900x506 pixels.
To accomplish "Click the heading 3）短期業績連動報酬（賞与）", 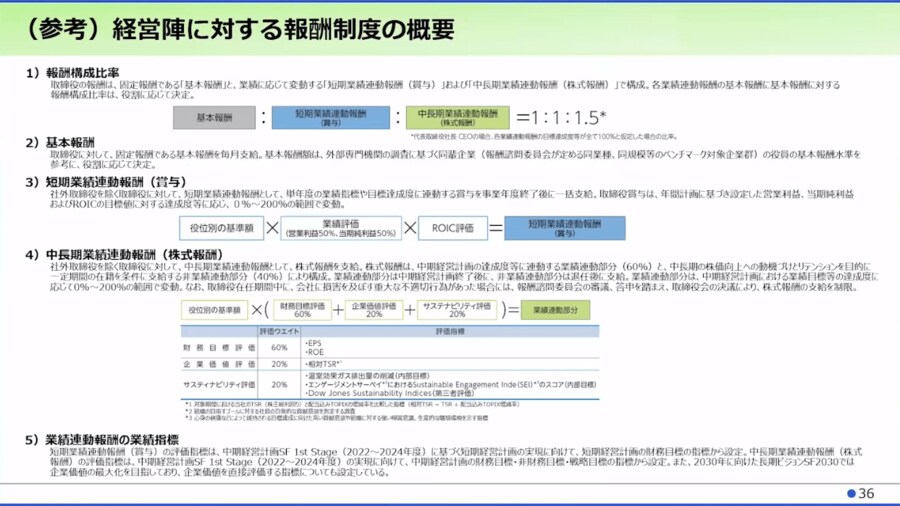I will coord(105,181).
